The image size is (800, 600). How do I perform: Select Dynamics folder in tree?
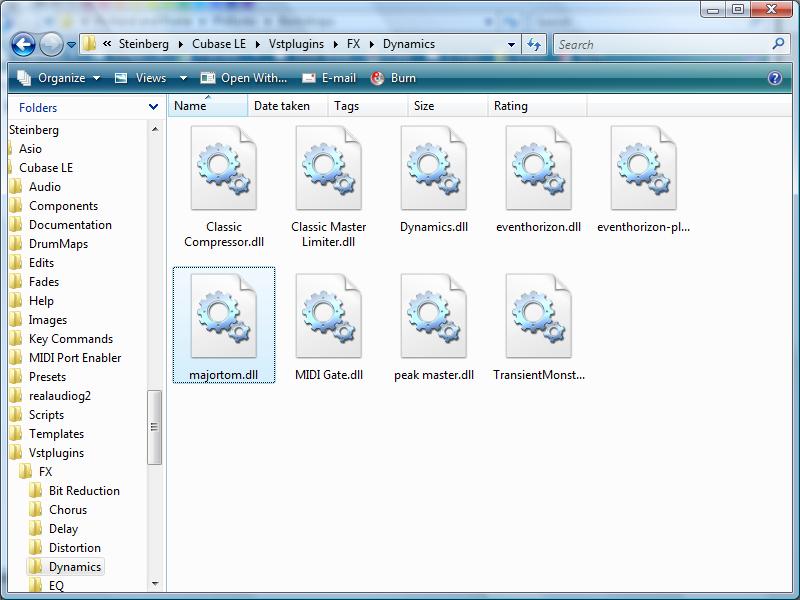(x=75, y=566)
